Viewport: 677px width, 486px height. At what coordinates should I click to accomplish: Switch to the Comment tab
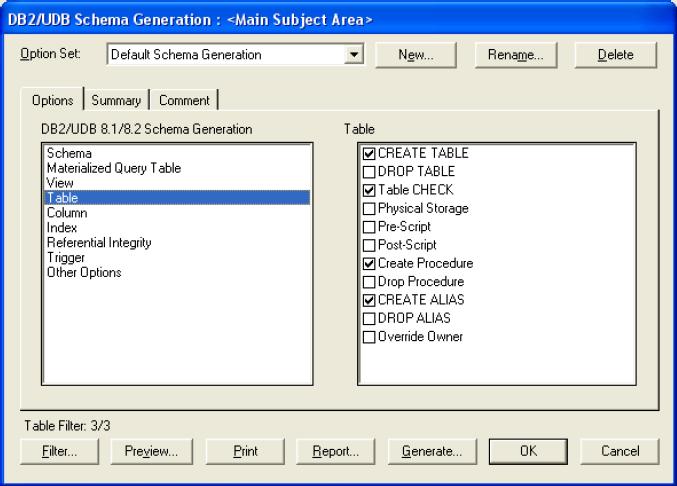pos(184,101)
